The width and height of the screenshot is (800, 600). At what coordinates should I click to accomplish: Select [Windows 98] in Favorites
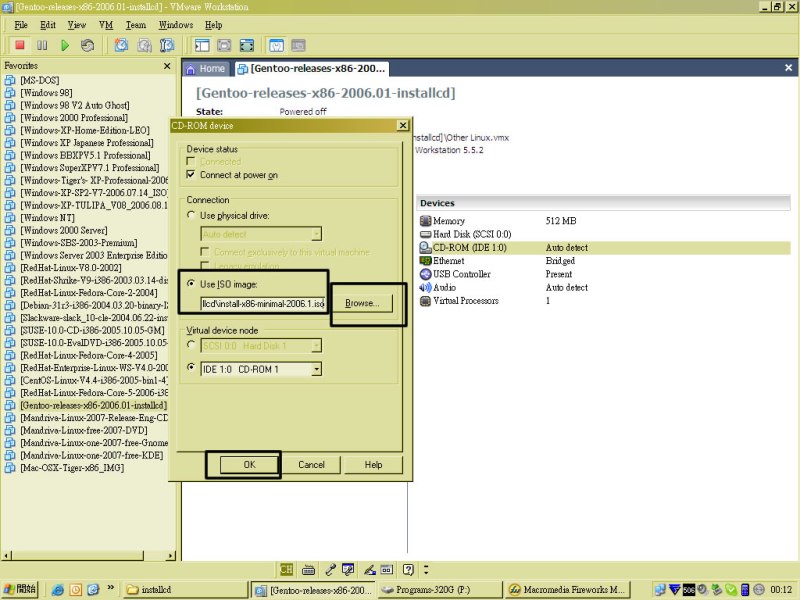coord(46,92)
